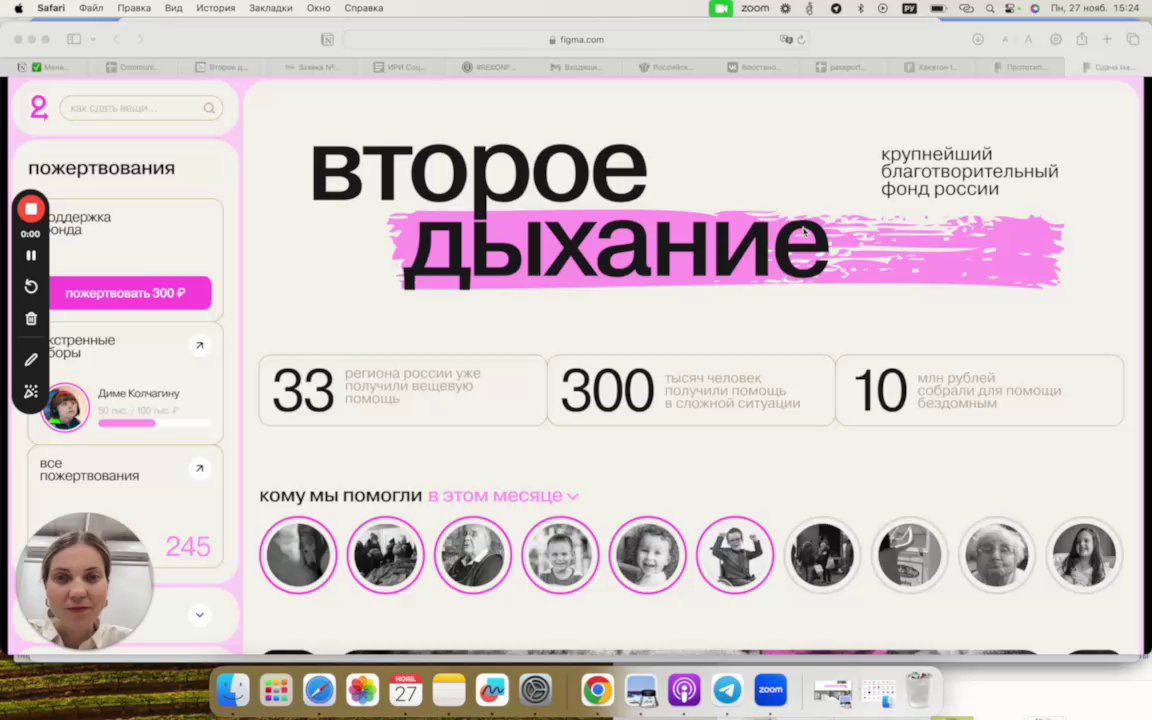Expand the chevron-down card below все пожертвования
Image resolution: width=1152 pixels, height=720 pixels.
pos(199,615)
